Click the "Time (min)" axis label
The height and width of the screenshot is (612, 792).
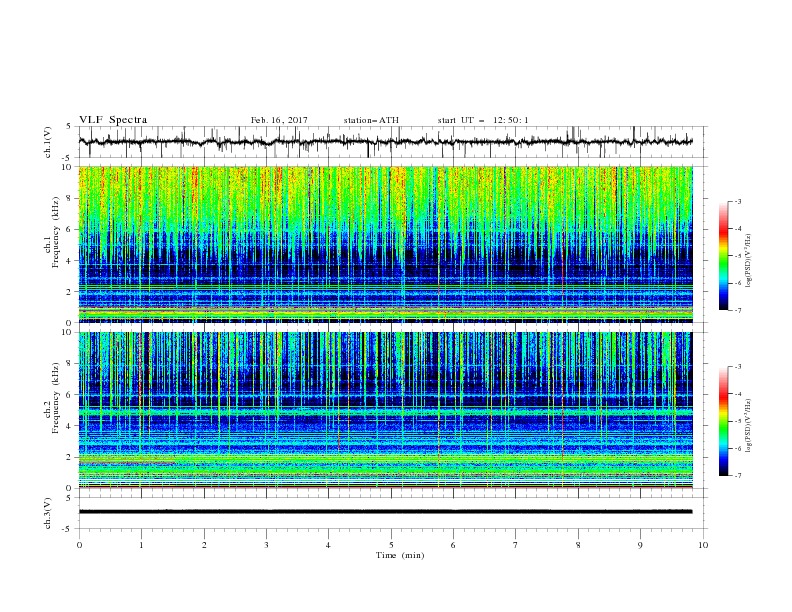tap(400, 555)
